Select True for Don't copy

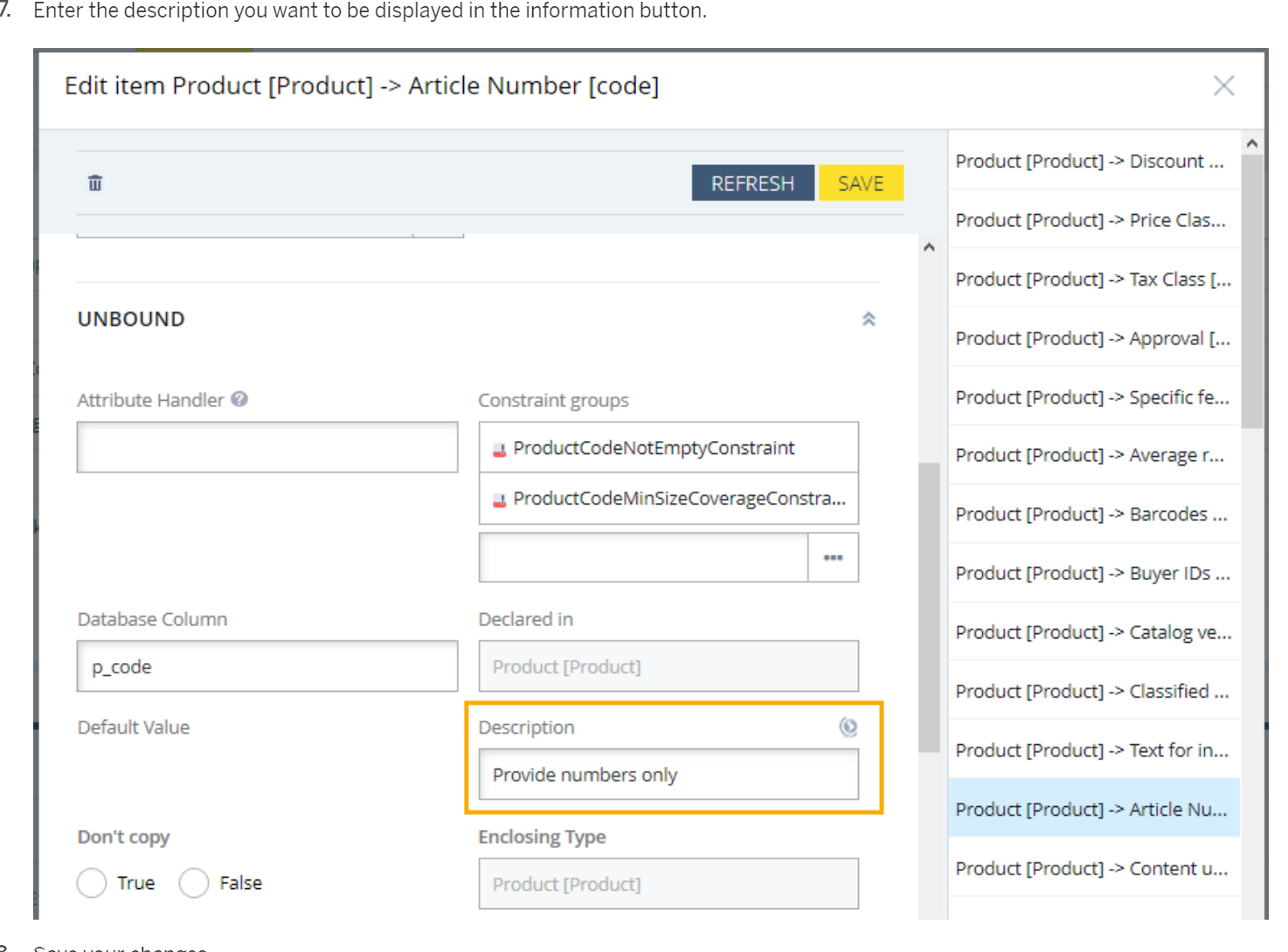point(92,883)
